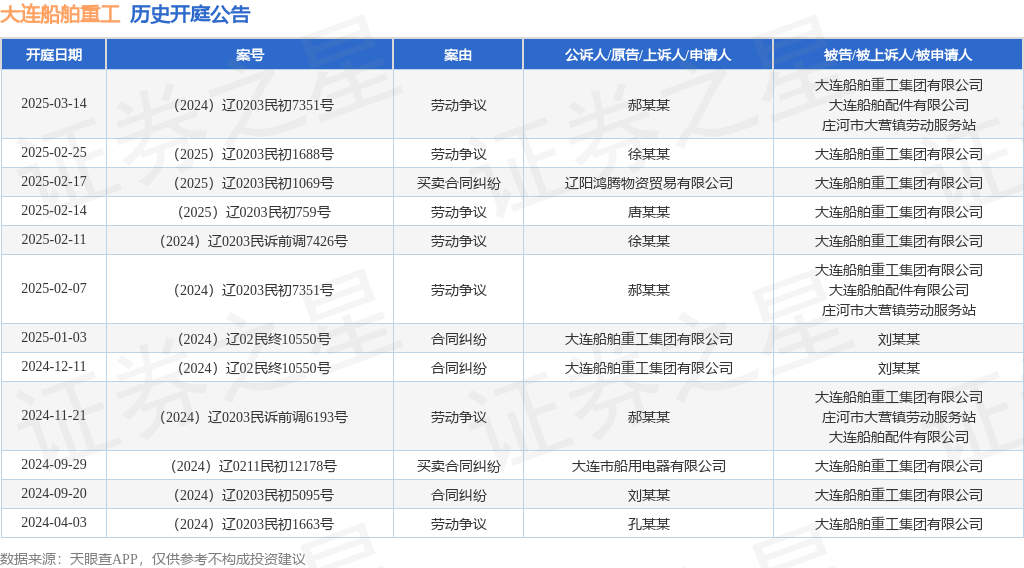Select date cell 2025-02-17
The width and height of the screenshot is (1024, 568).
(54, 181)
